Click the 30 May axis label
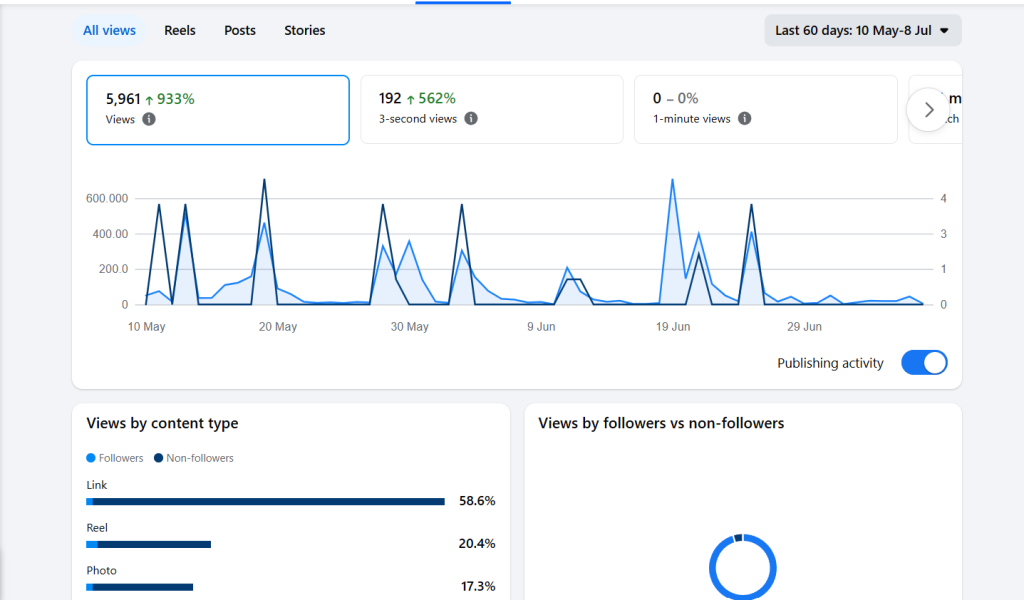Screen dimensions: 1024x600 (409, 326)
